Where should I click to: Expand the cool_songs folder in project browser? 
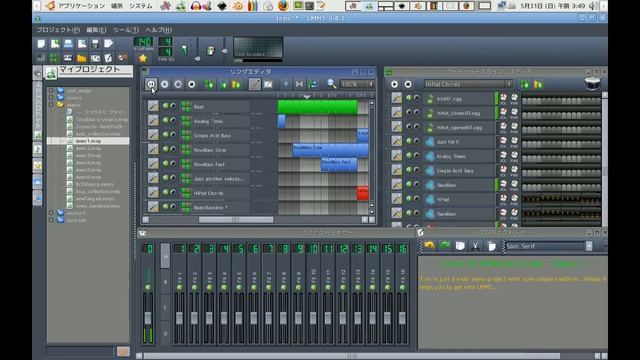coord(51,91)
